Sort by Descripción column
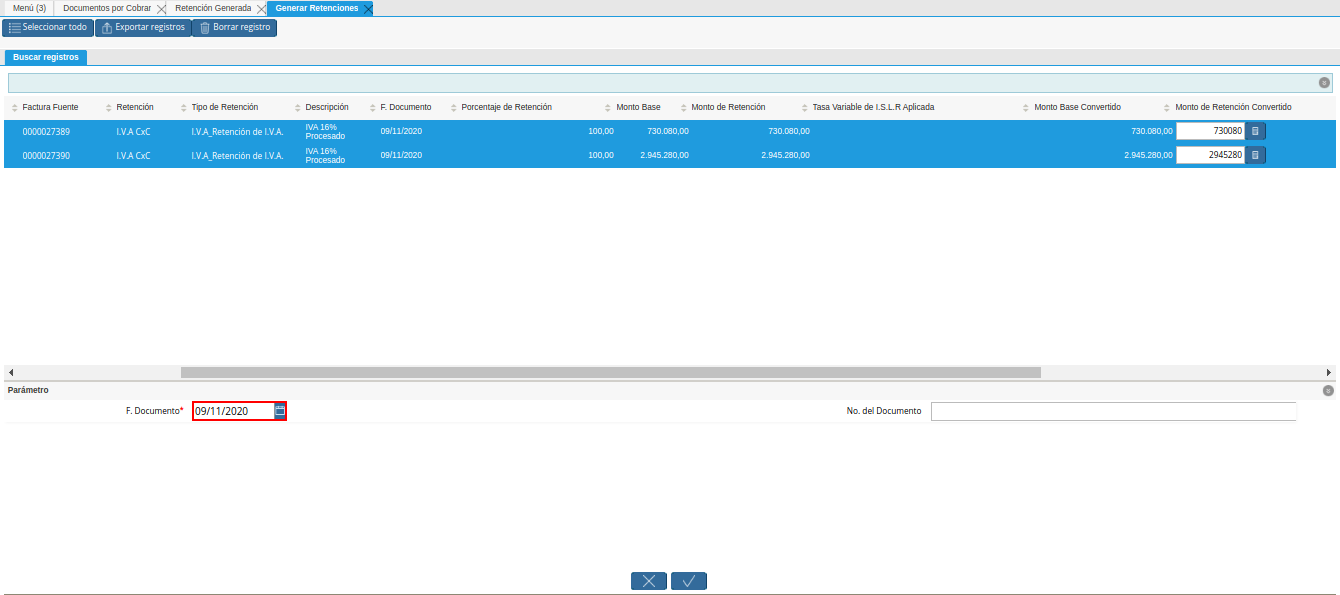1340x595 pixels. point(327,107)
